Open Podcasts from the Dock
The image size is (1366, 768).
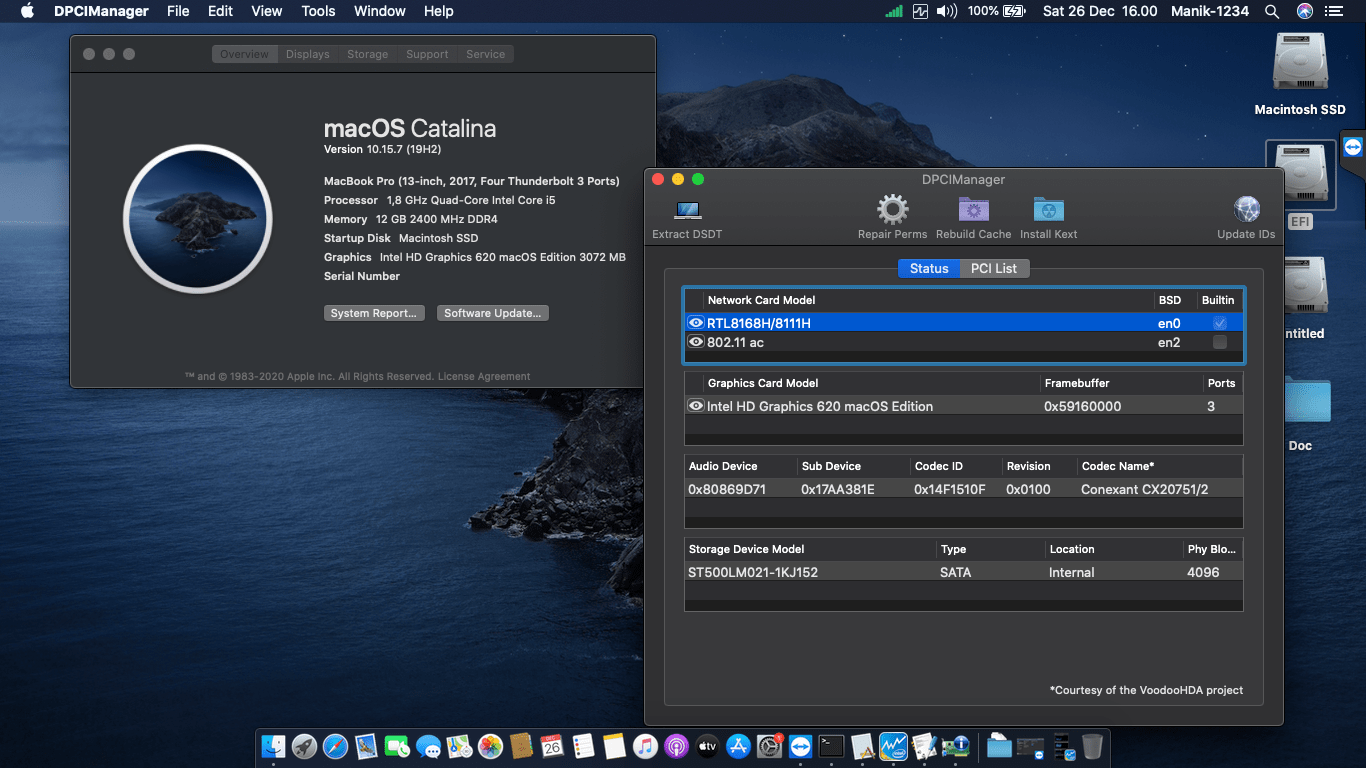tap(676, 746)
